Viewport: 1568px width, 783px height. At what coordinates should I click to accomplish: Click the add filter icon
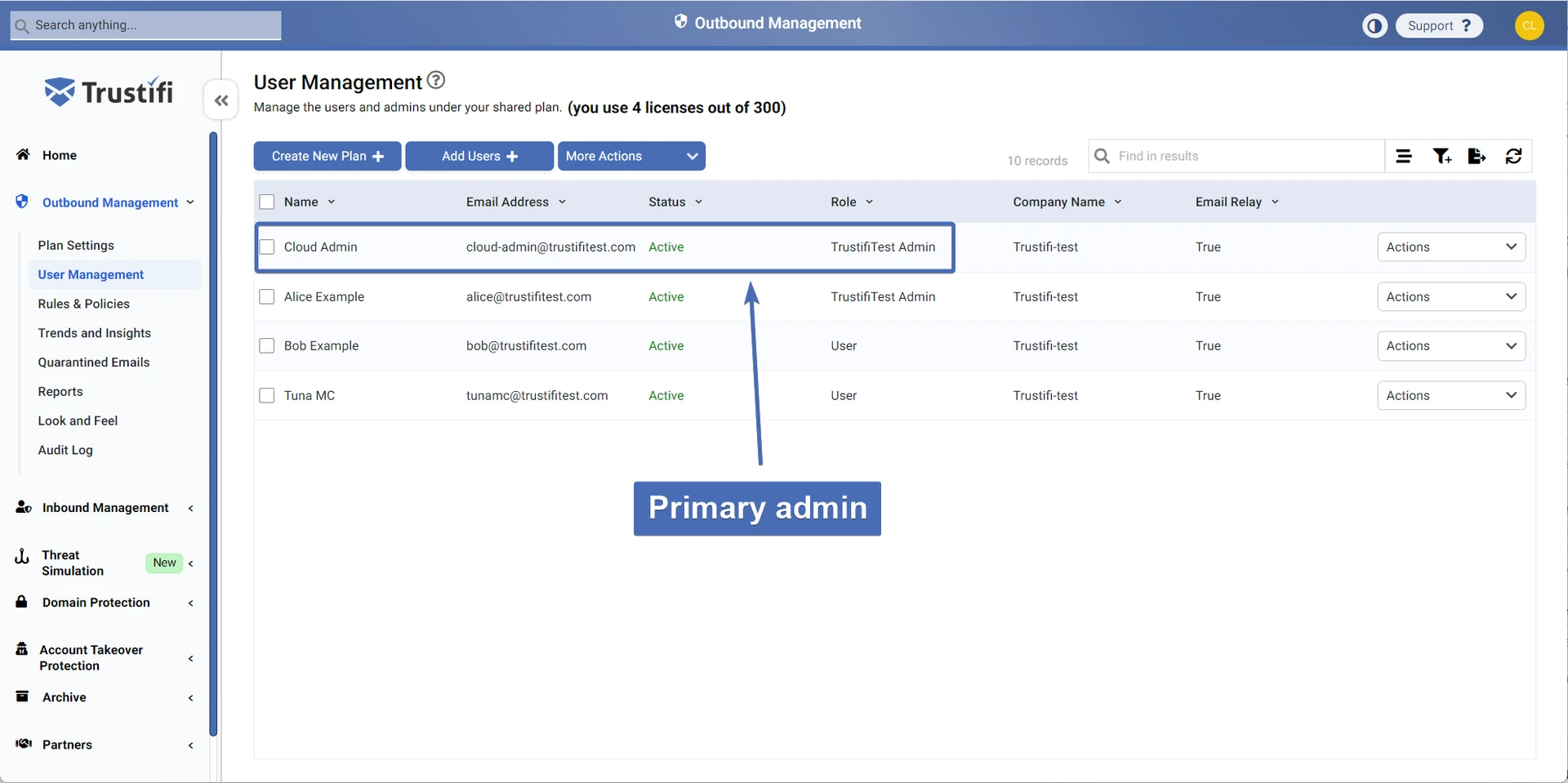1441,156
